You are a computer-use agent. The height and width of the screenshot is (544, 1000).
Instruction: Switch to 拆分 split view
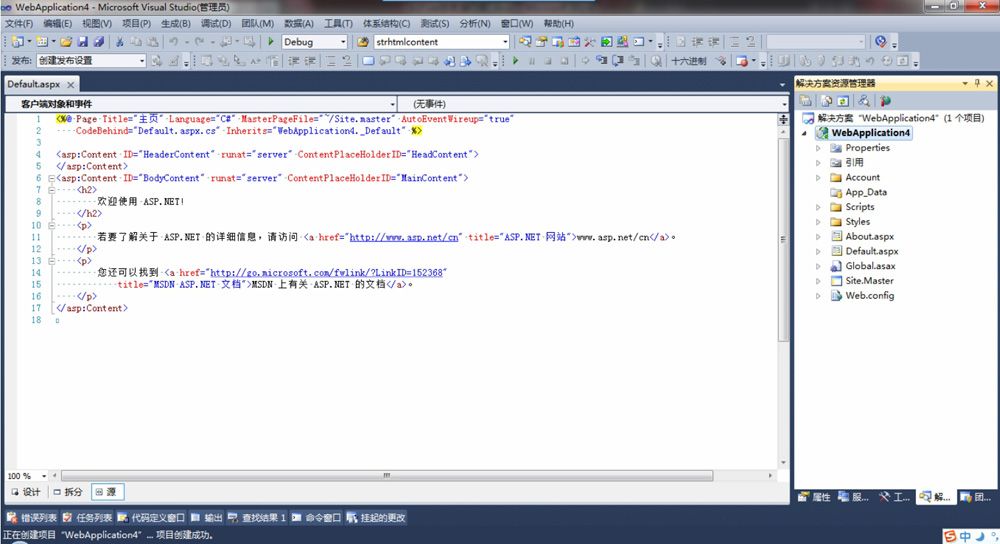[x=68, y=492]
